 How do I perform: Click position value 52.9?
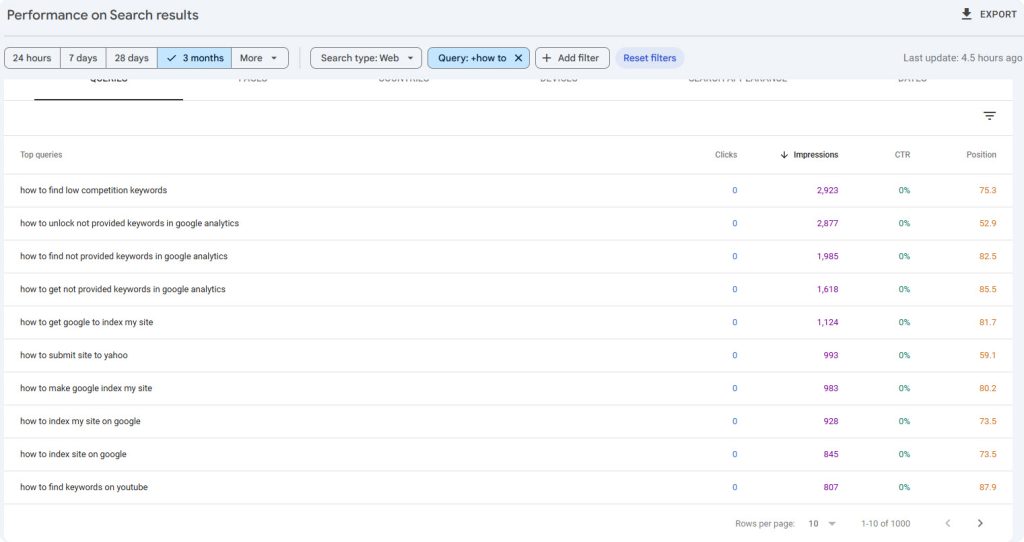(987, 223)
